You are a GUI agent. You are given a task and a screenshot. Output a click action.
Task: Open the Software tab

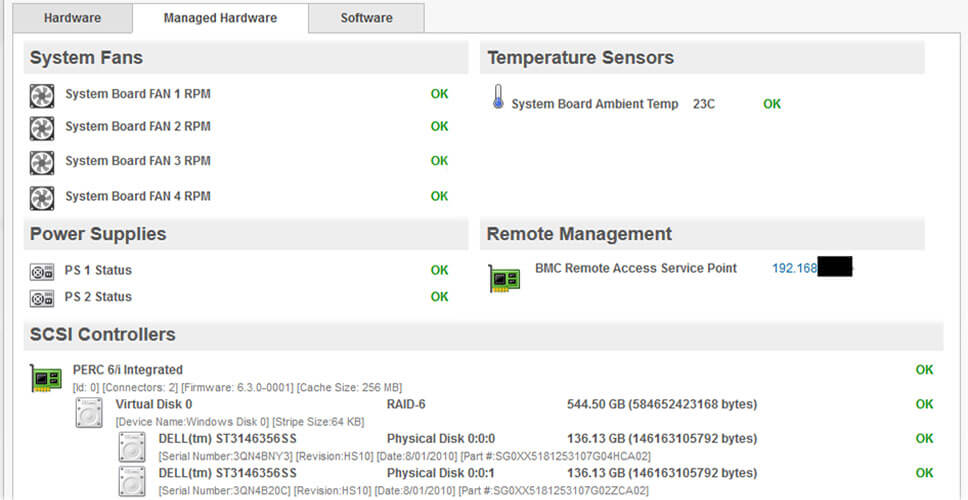(x=366, y=18)
